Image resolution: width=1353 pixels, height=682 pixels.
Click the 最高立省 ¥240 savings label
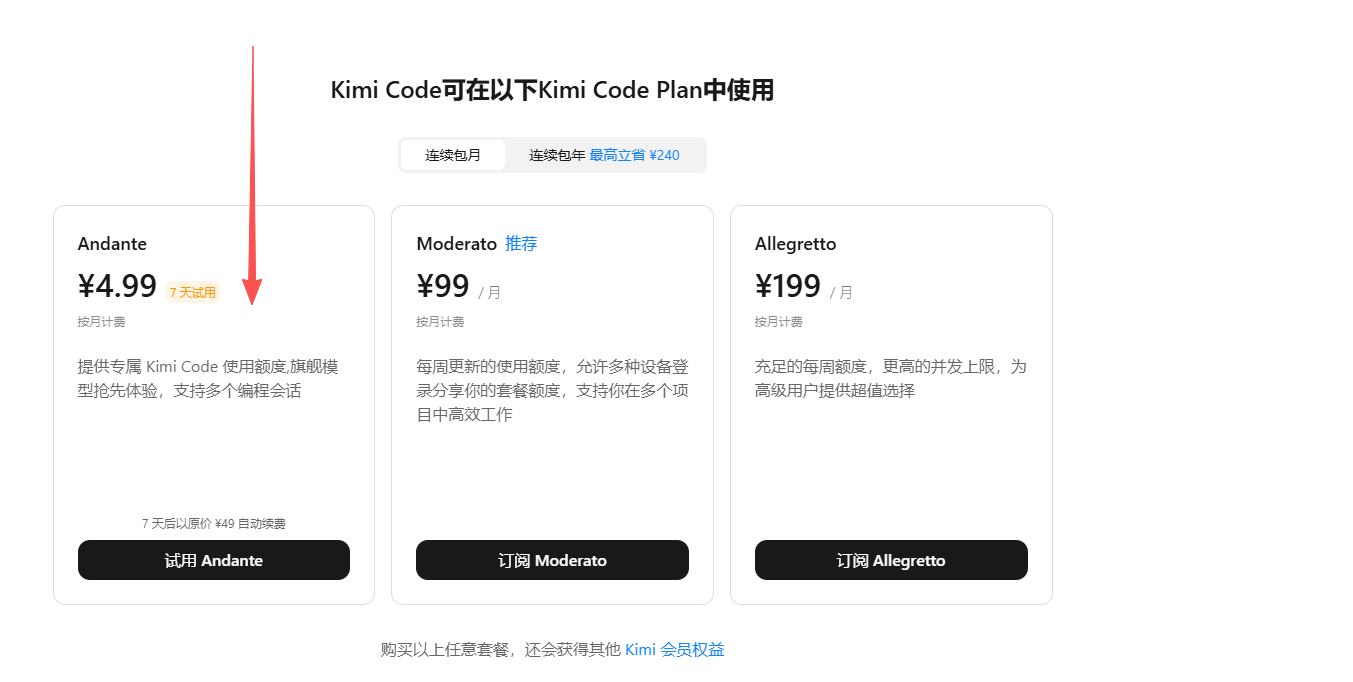click(x=634, y=155)
